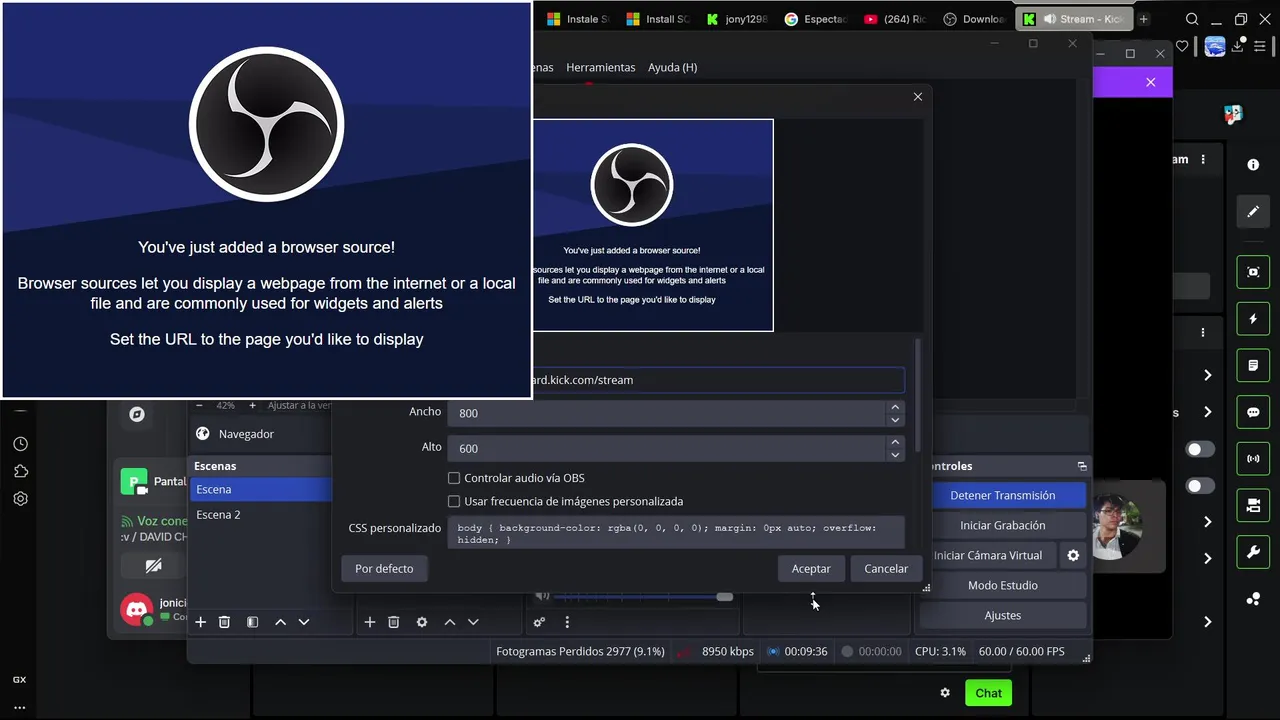
Task: Click Cancelar in the properties dialog
Action: pos(886,568)
